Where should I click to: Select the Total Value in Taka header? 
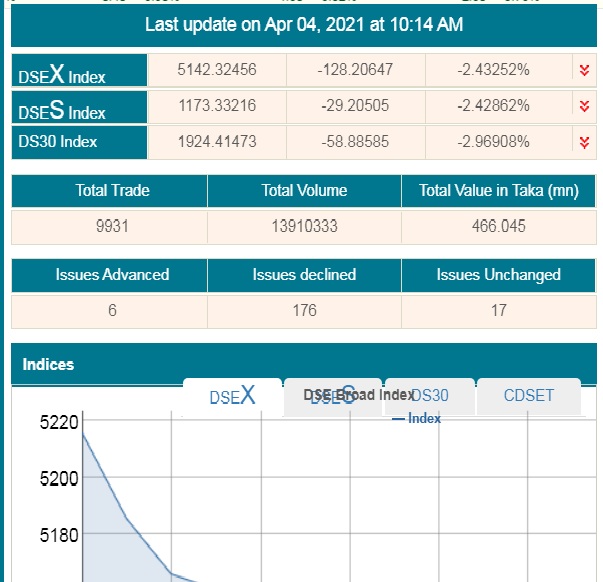498,191
